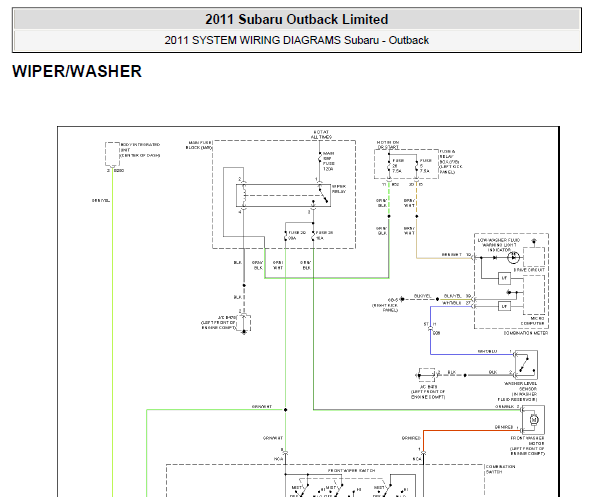This screenshot has height=497, width=603.
Task: Click the wiper relay switch contact symbol
Action: 322,195
